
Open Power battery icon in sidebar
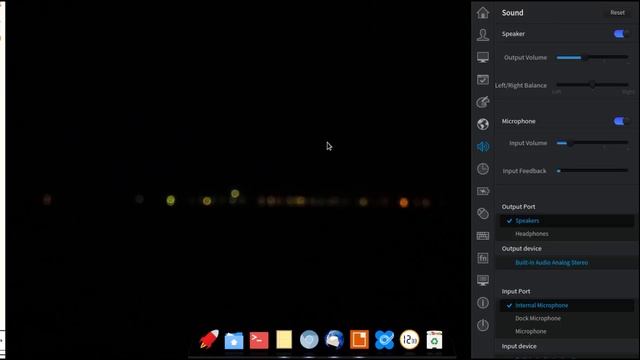point(482,191)
